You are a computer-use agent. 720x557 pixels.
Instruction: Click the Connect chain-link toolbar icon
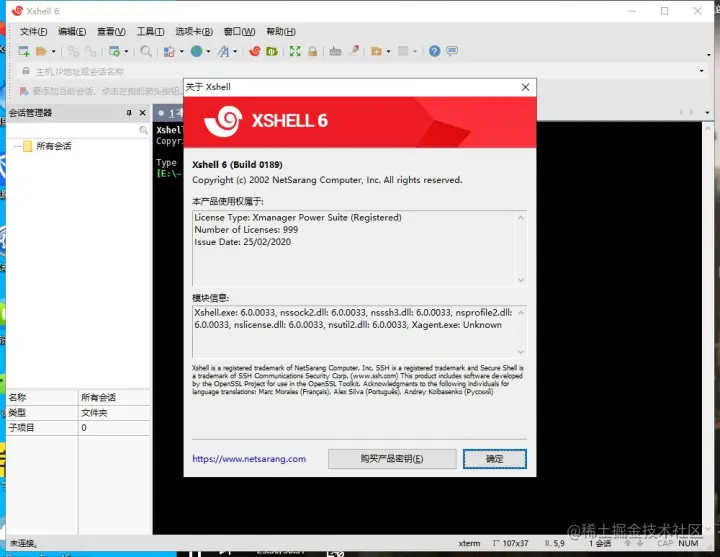(73, 51)
